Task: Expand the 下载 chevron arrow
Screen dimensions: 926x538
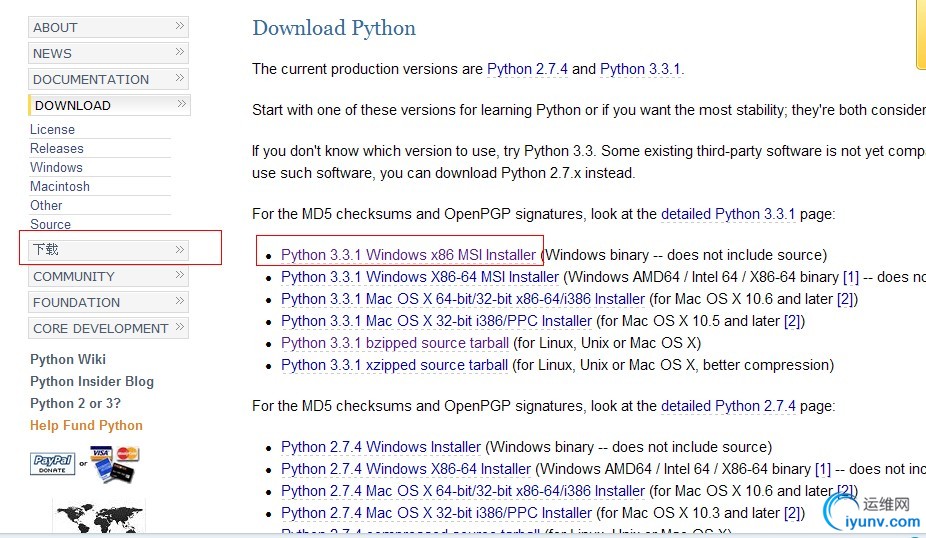Action: tap(180, 249)
